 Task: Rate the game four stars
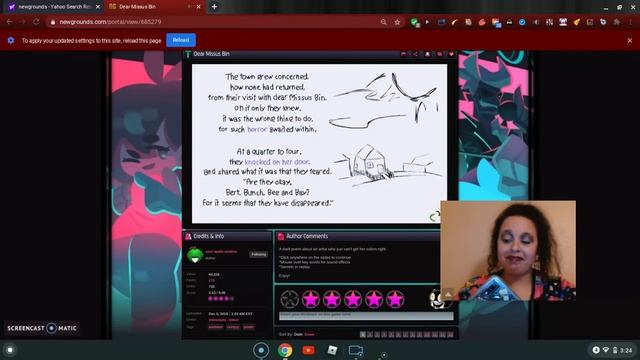click(374, 299)
